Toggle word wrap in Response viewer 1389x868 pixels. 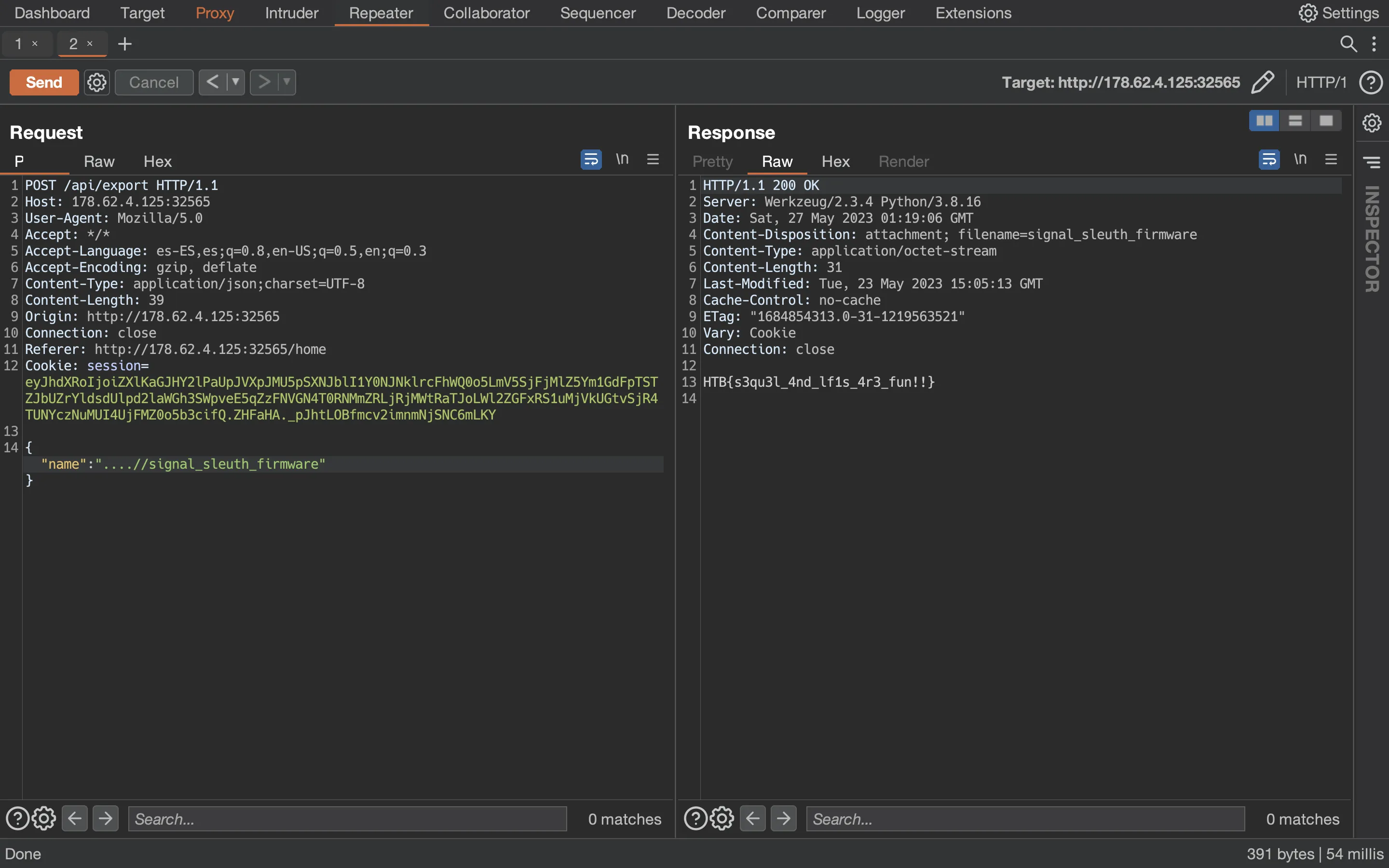(1269, 159)
